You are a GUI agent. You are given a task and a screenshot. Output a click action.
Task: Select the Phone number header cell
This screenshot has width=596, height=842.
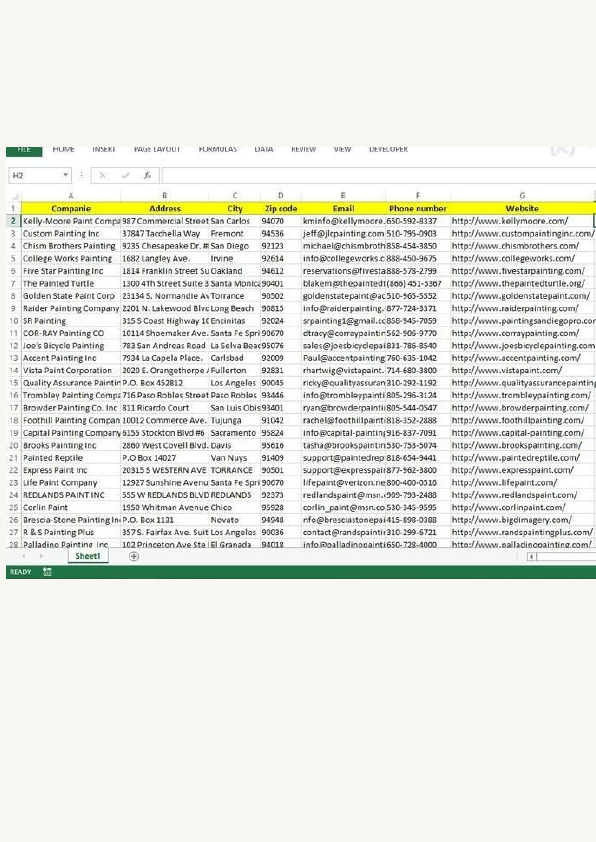[418, 208]
